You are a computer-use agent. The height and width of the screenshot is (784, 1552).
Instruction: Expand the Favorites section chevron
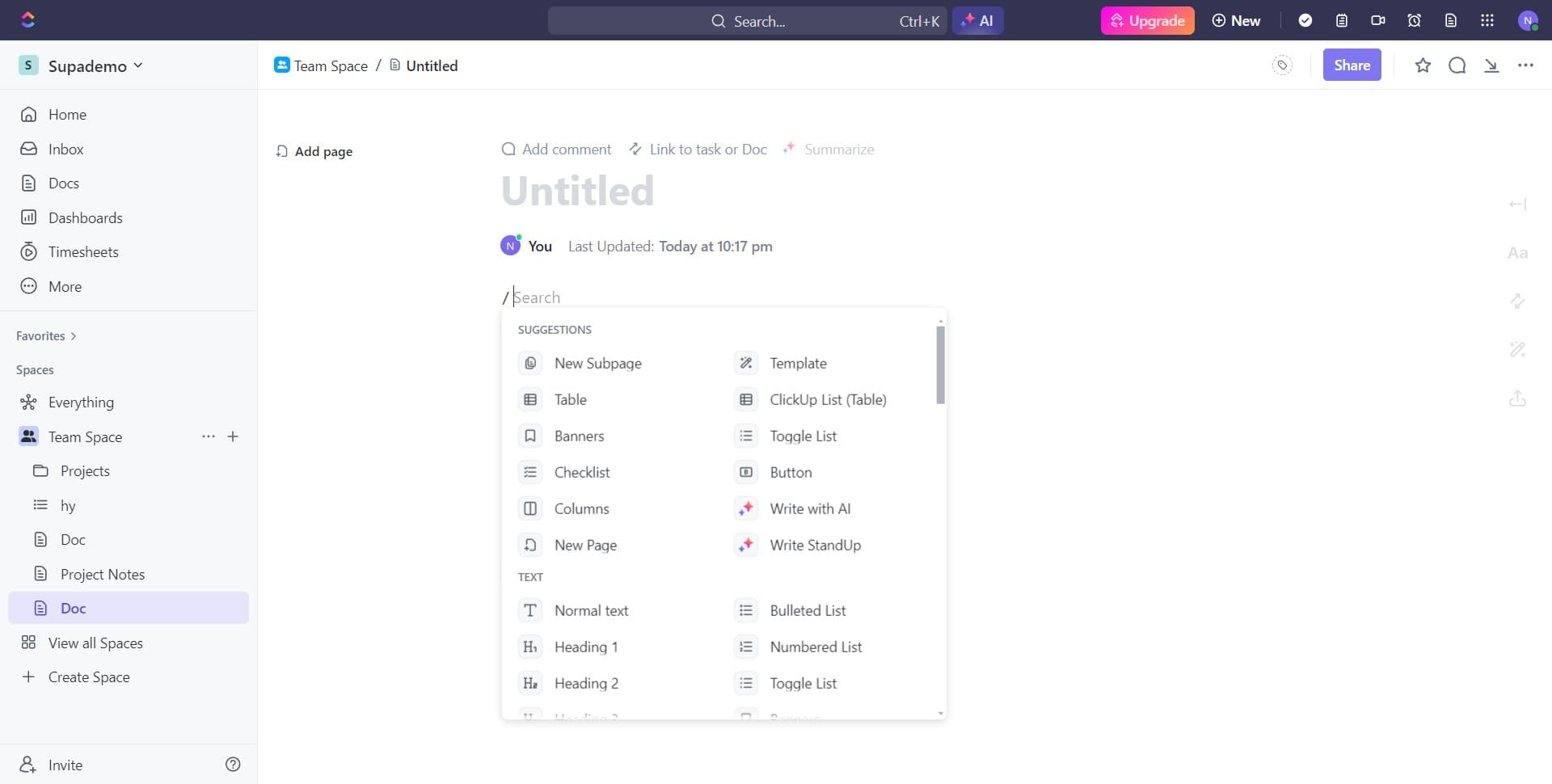click(74, 336)
